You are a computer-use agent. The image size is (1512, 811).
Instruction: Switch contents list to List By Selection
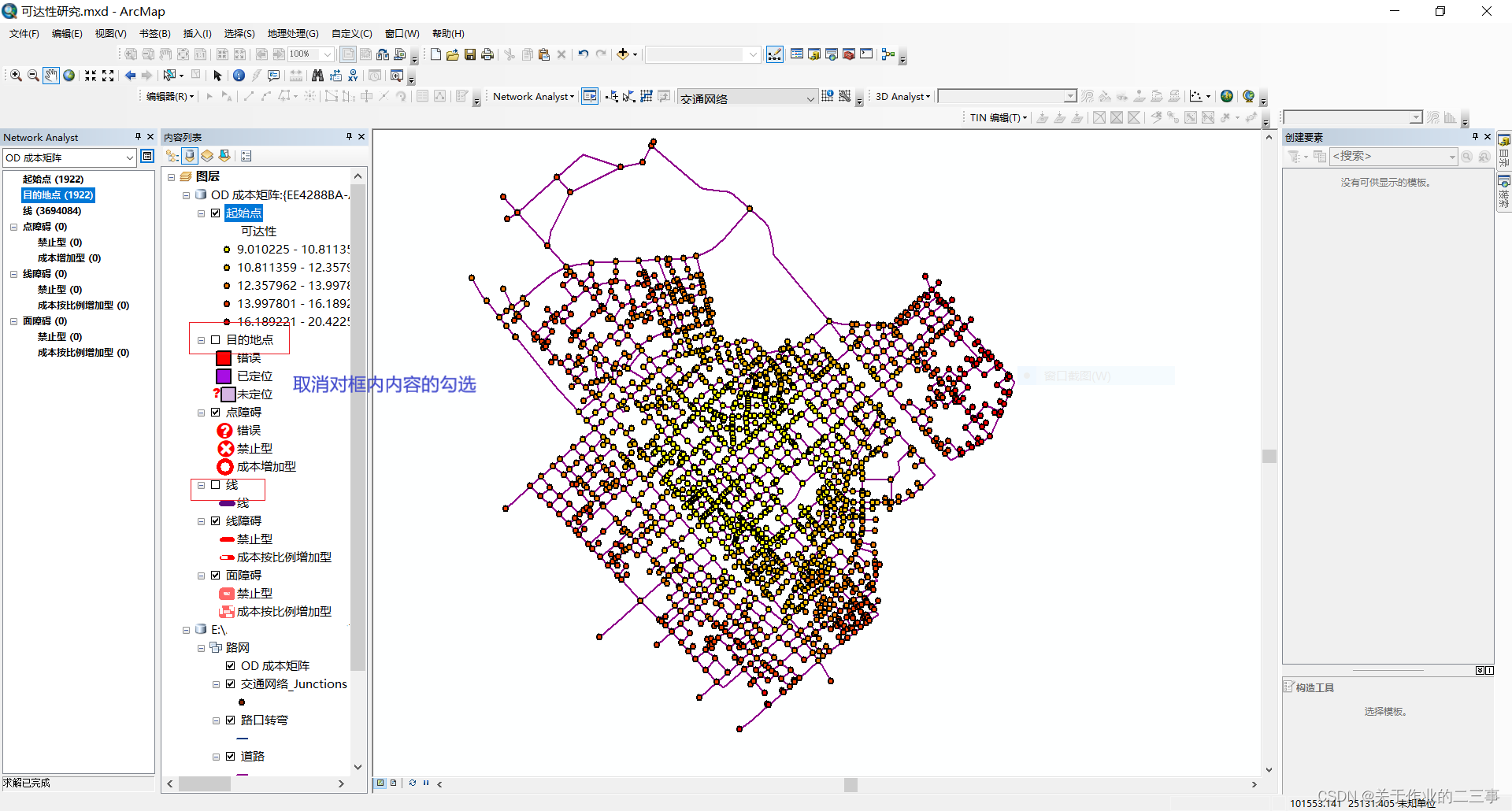coord(224,156)
